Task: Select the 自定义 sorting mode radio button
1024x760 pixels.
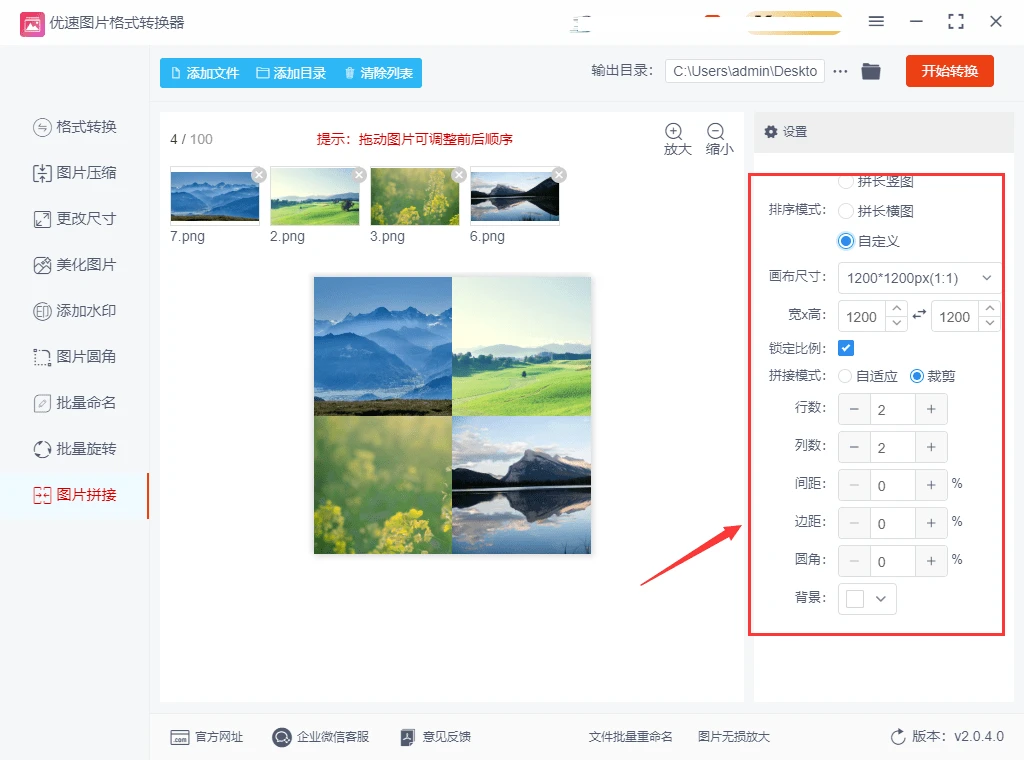Action: (844, 240)
